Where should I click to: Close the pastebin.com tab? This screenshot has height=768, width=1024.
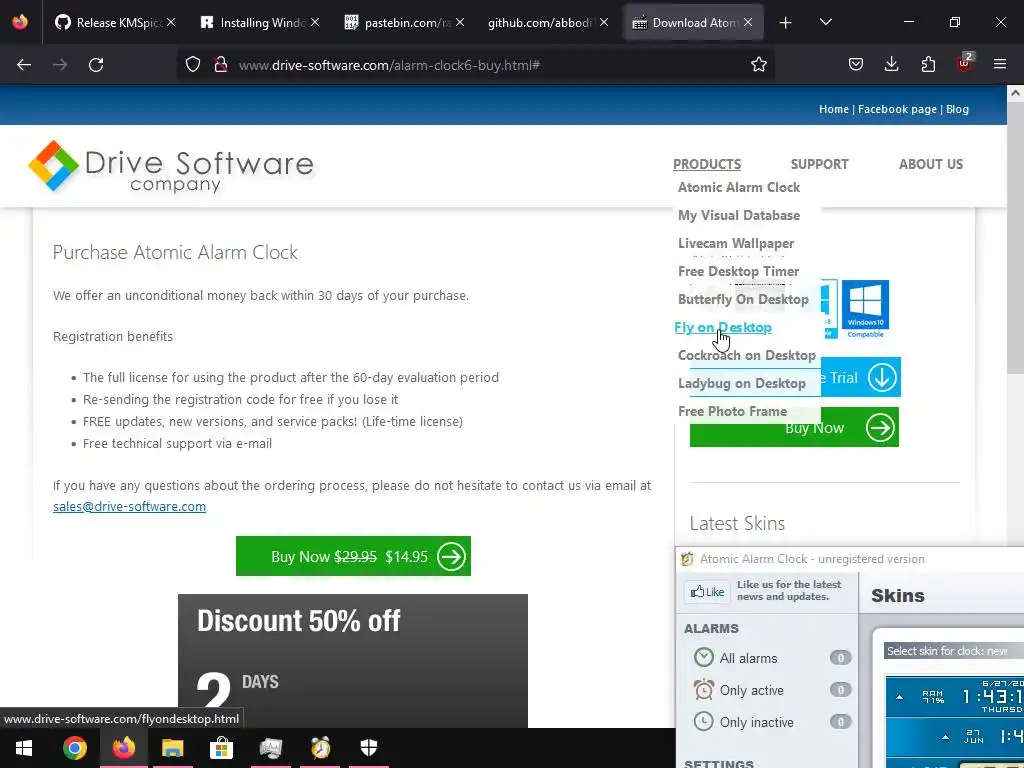pos(460,22)
